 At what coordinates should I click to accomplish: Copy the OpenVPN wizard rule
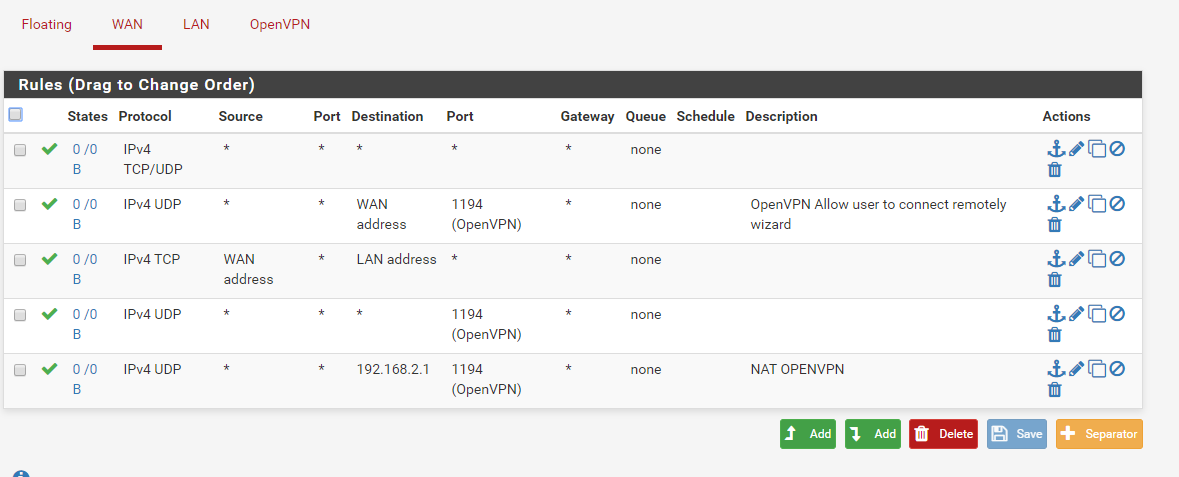[x=1097, y=204]
